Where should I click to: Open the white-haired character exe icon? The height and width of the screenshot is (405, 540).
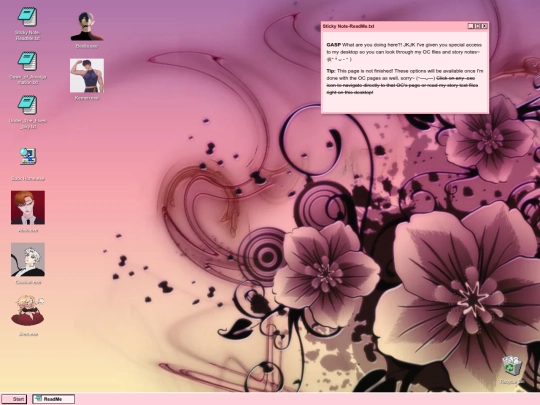click(x=28, y=259)
